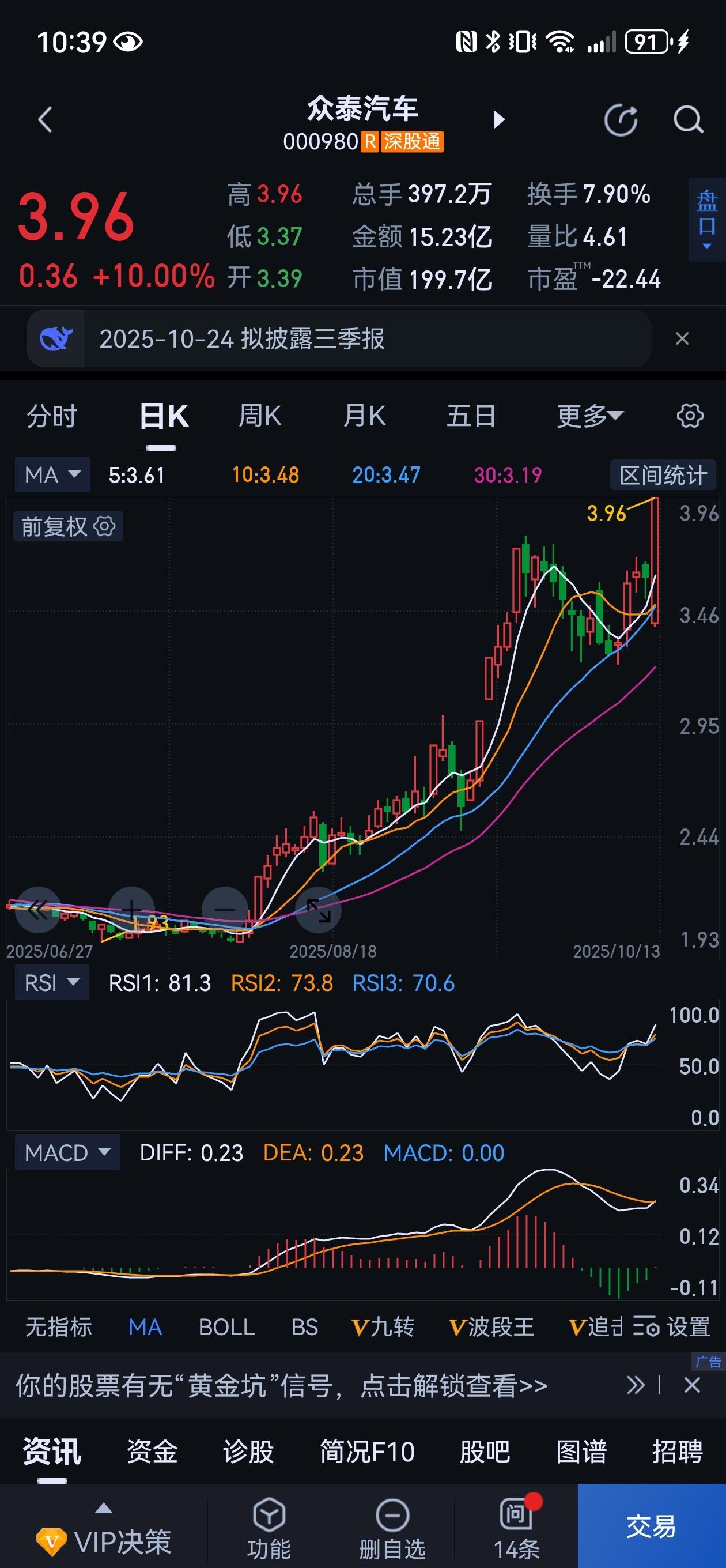Switch to 分时 chart tab
The height and width of the screenshot is (1568, 726).
[52, 416]
